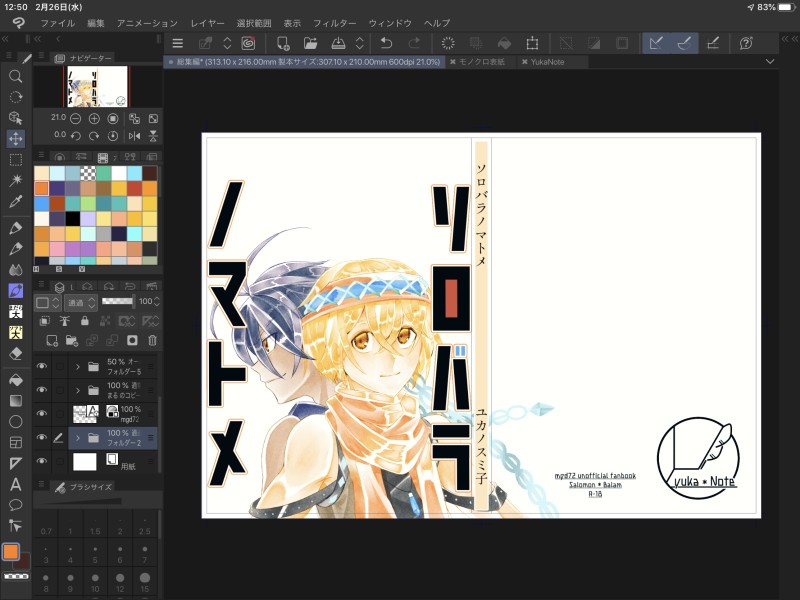Select the Eyedropper tool
Screen dimensions: 800x600
pos(15,201)
